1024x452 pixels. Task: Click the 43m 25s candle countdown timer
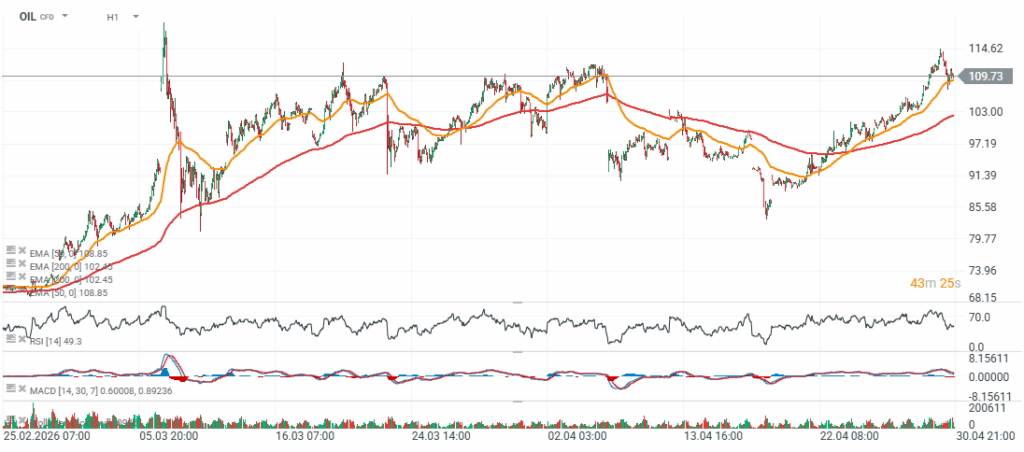pos(936,283)
